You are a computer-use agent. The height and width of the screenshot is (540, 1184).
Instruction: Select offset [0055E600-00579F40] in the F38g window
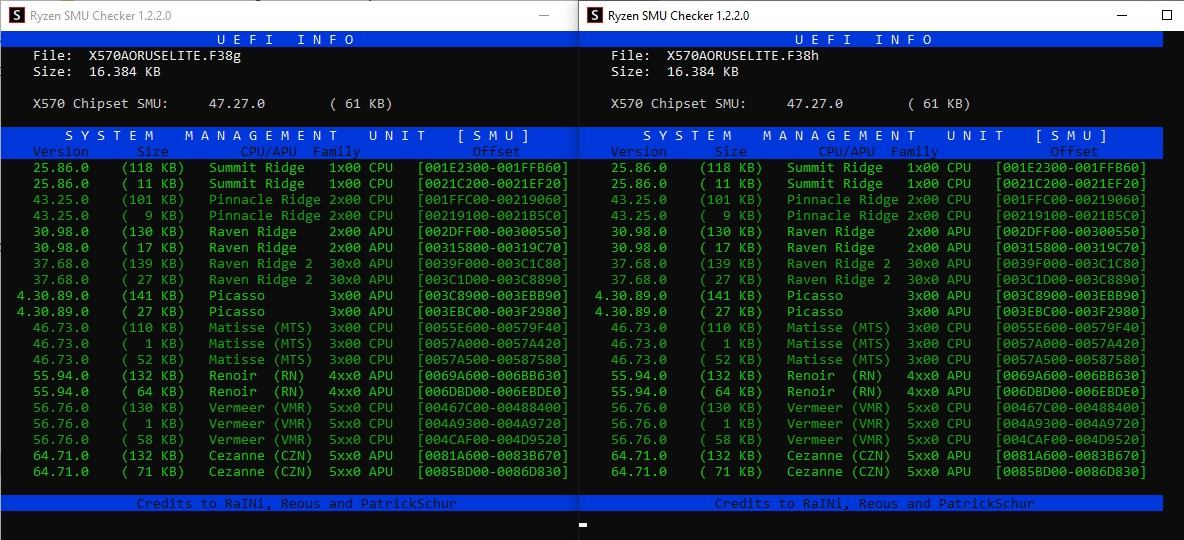pyautogui.click(x=492, y=328)
